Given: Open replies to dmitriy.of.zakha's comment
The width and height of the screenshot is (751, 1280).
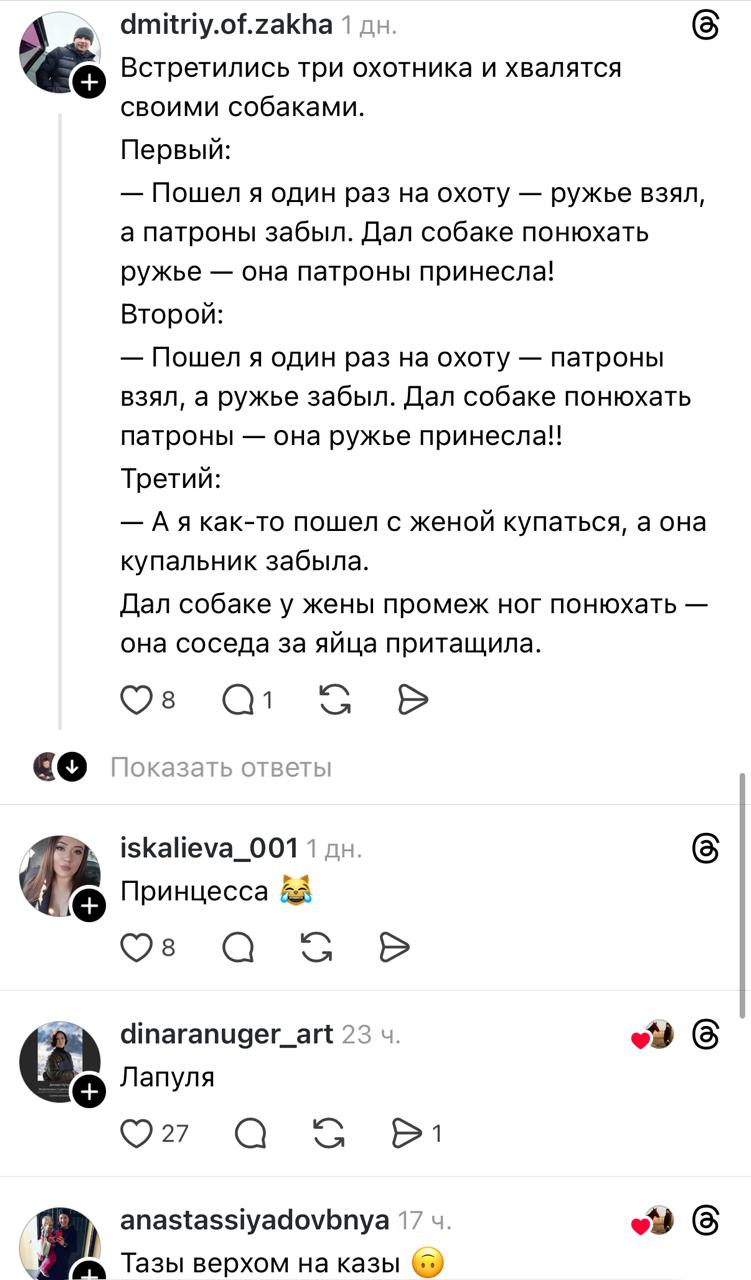Looking at the screenshot, I should tap(240, 701).
